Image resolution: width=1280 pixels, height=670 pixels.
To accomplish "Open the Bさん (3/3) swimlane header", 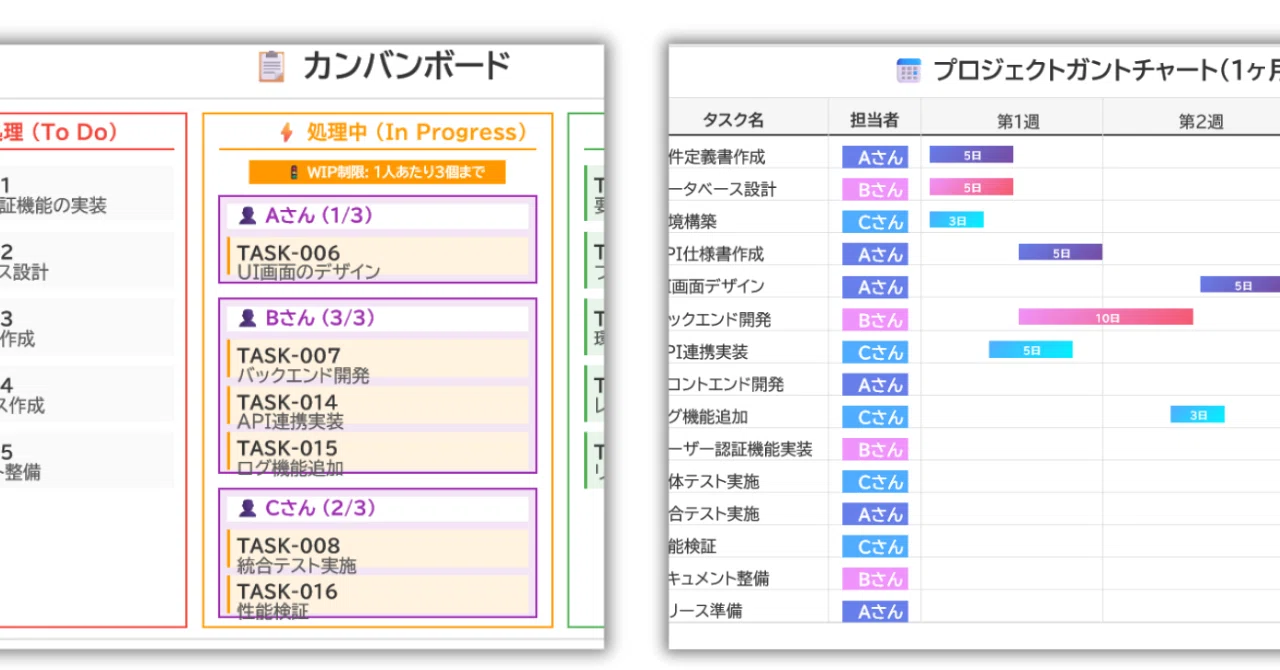I will [x=378, y=318].
